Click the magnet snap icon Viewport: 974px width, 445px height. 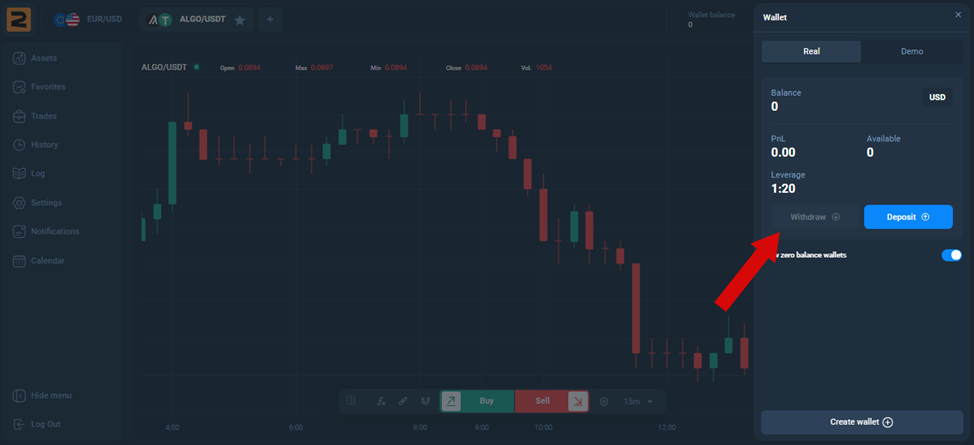coord(426,401)
